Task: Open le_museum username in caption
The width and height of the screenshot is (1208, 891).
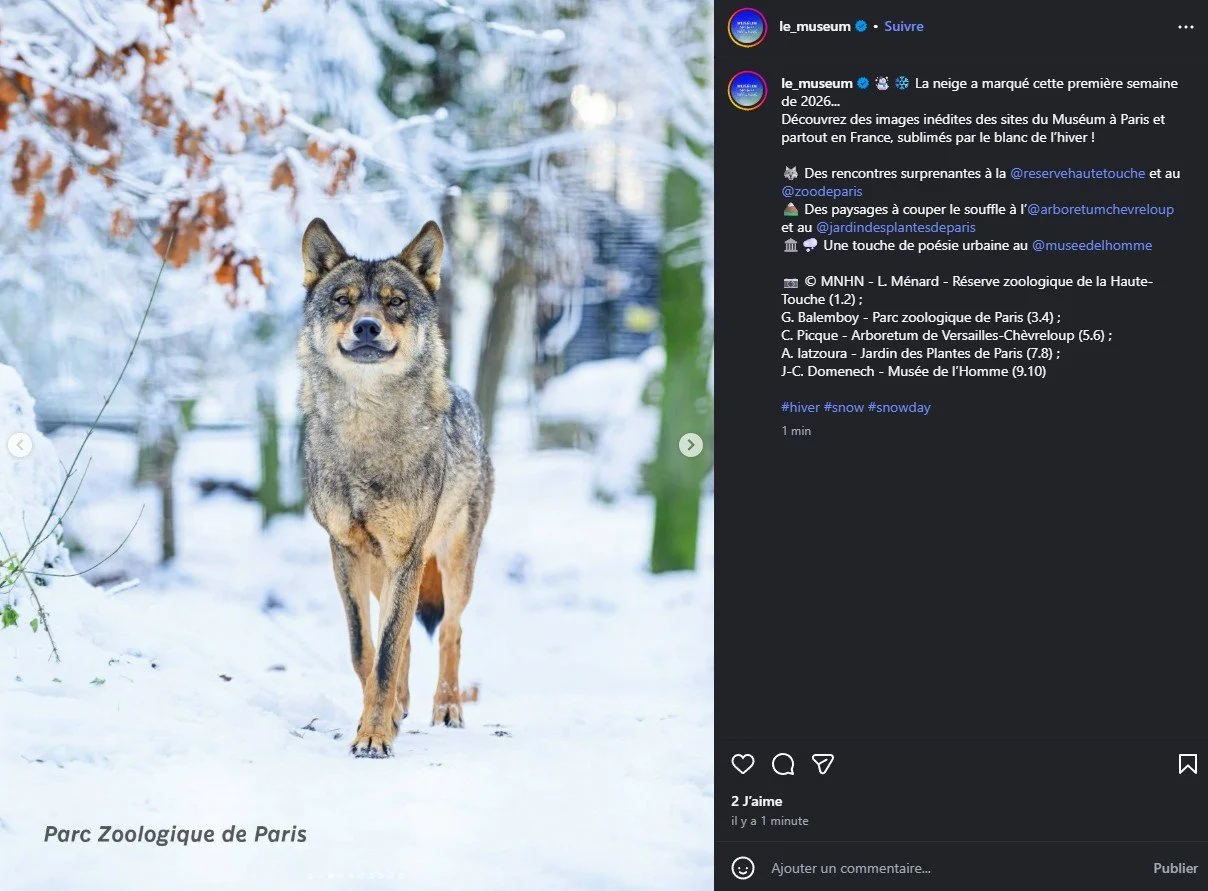Action: pos(817,83)
